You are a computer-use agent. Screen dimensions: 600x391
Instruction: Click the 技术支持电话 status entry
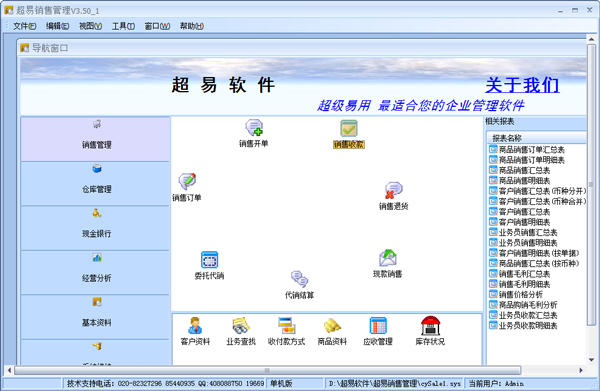point(165,383)
